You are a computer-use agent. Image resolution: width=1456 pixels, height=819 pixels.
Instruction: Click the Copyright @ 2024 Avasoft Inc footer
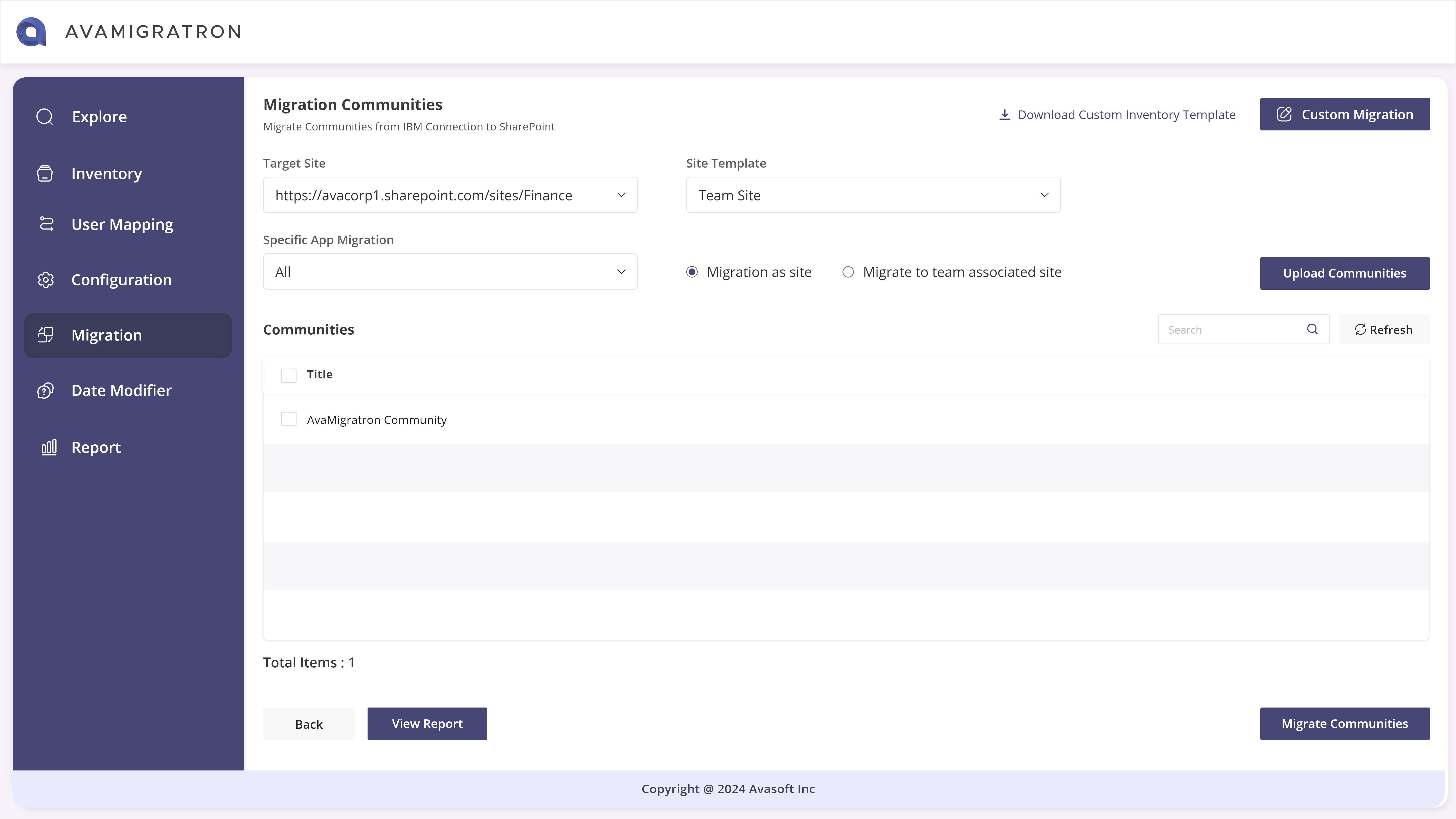(x=728, y=789)
